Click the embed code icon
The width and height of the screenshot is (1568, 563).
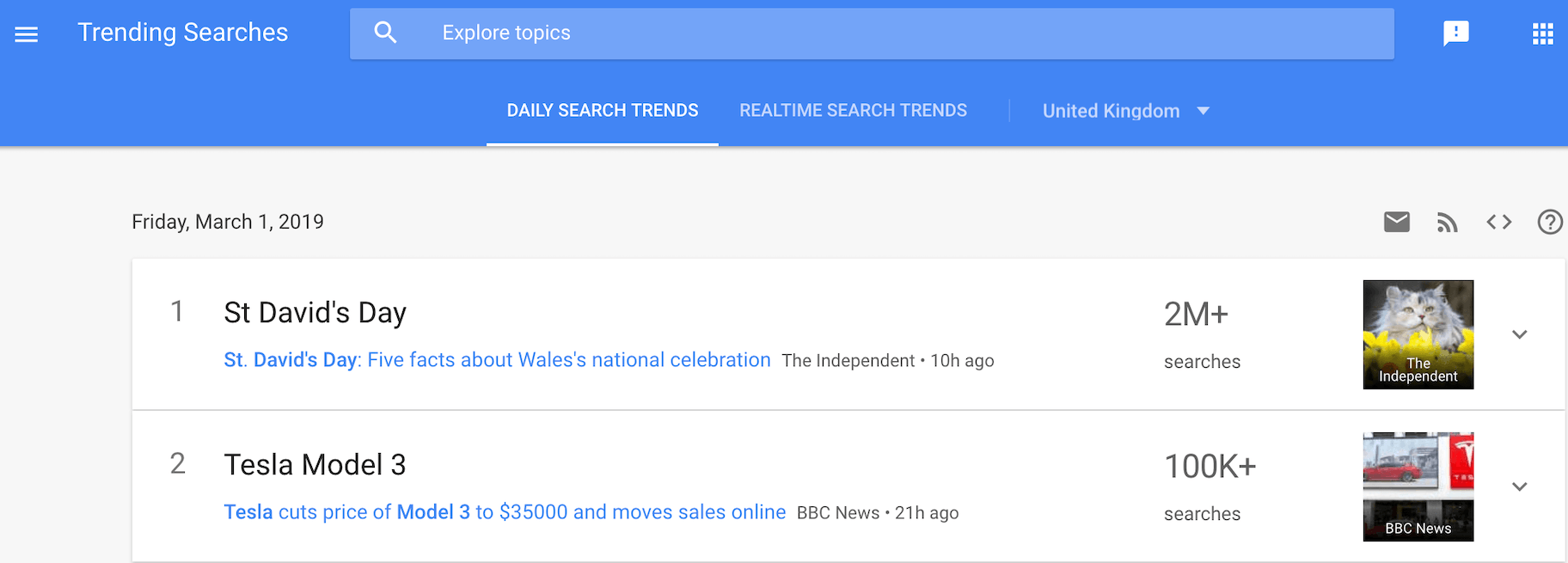click(x=1498, y=222)
